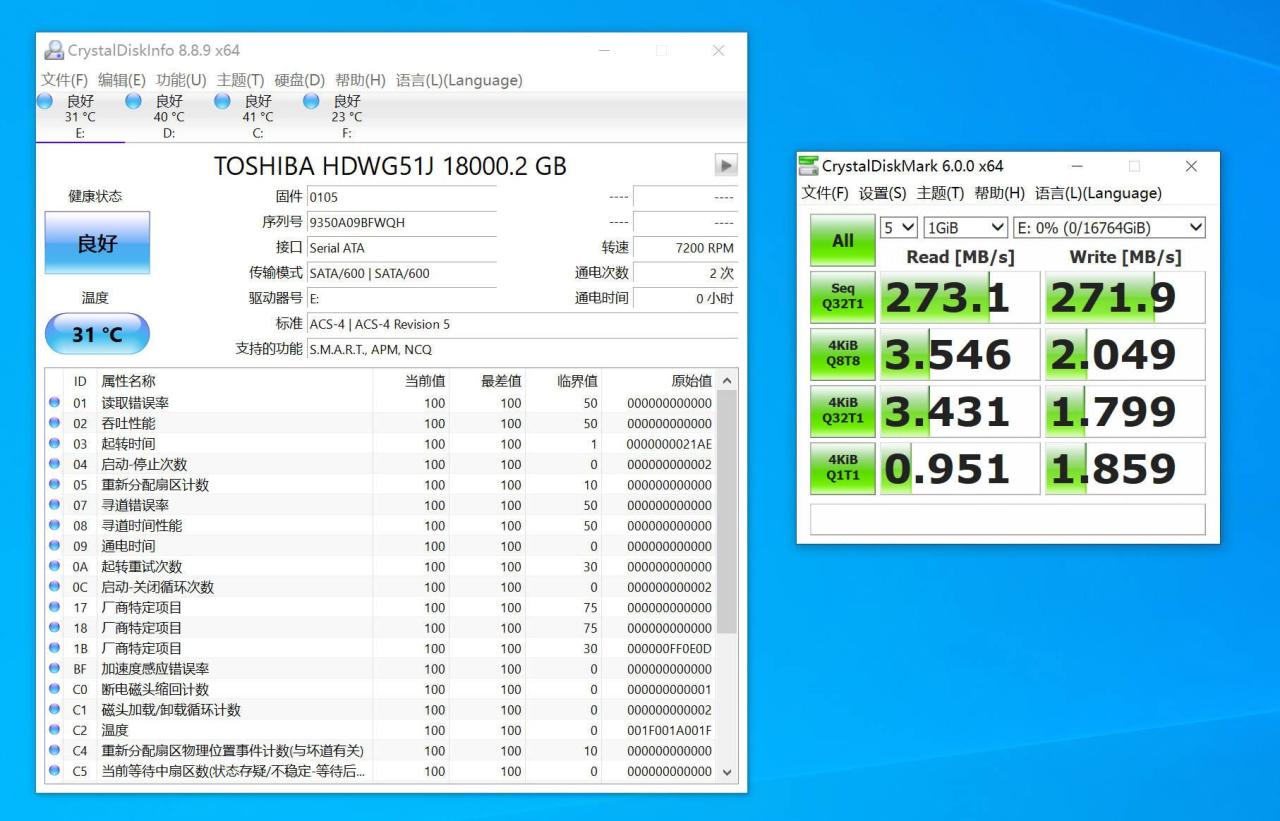The image size is (1280, 821).
Task: Click raw value 001F001A001F for 温度
Action: tap(670, 730)
